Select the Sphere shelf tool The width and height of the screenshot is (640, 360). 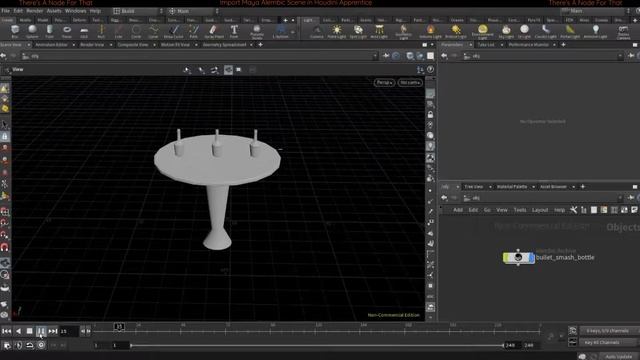[x=32, y=31]
